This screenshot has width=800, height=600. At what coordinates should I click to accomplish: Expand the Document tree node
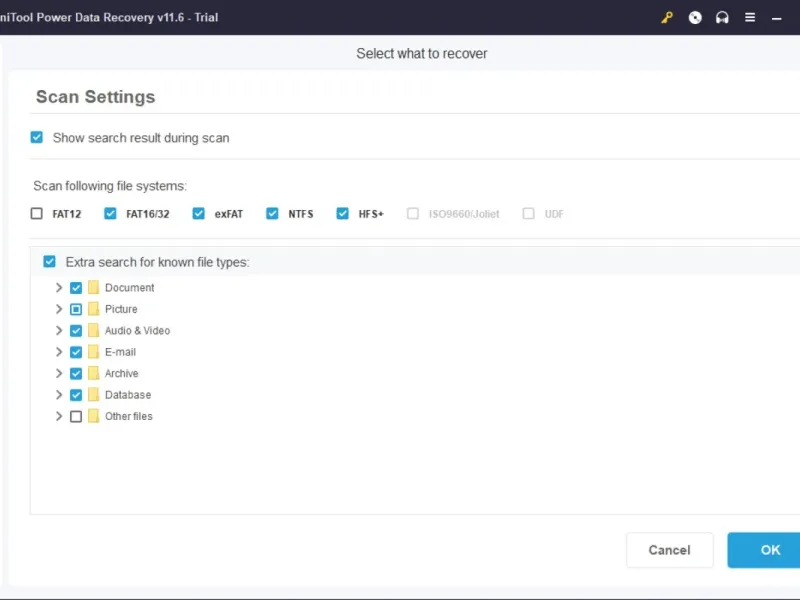click(x=59, y=288)
